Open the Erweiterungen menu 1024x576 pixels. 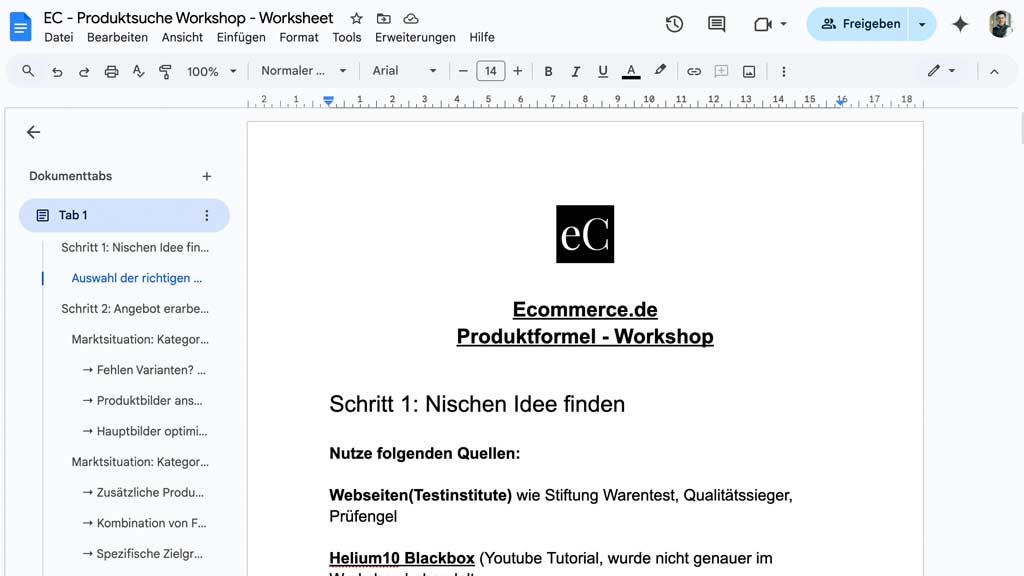pos(415,37)
